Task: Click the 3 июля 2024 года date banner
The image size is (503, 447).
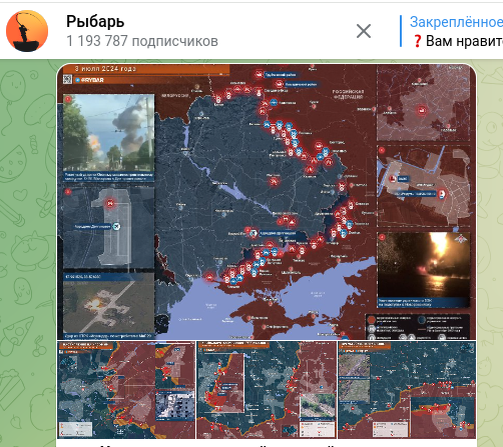Action: [x=105, y=69]
